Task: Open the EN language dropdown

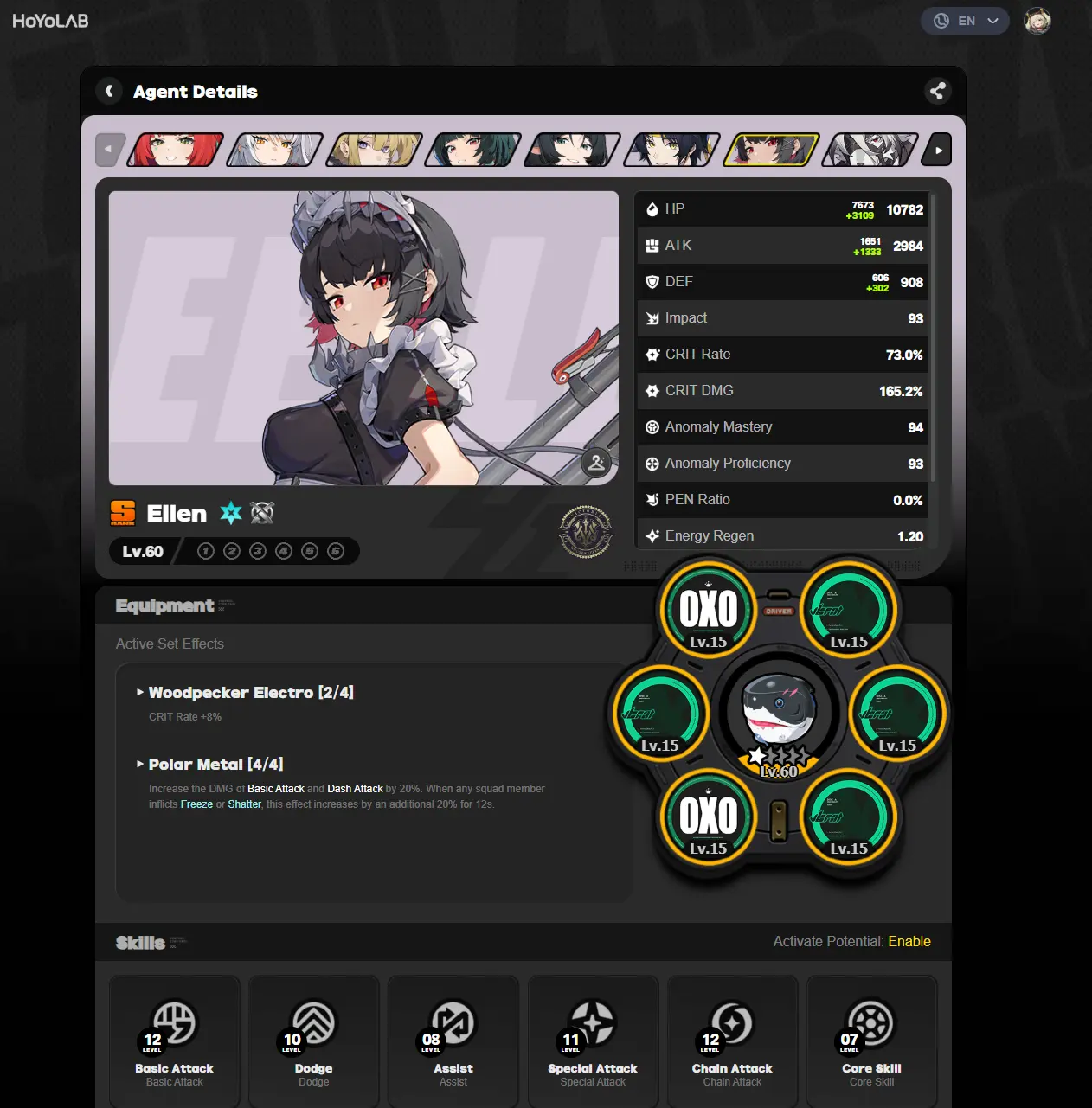Action: pyautogui.click(x=965, y=21)
